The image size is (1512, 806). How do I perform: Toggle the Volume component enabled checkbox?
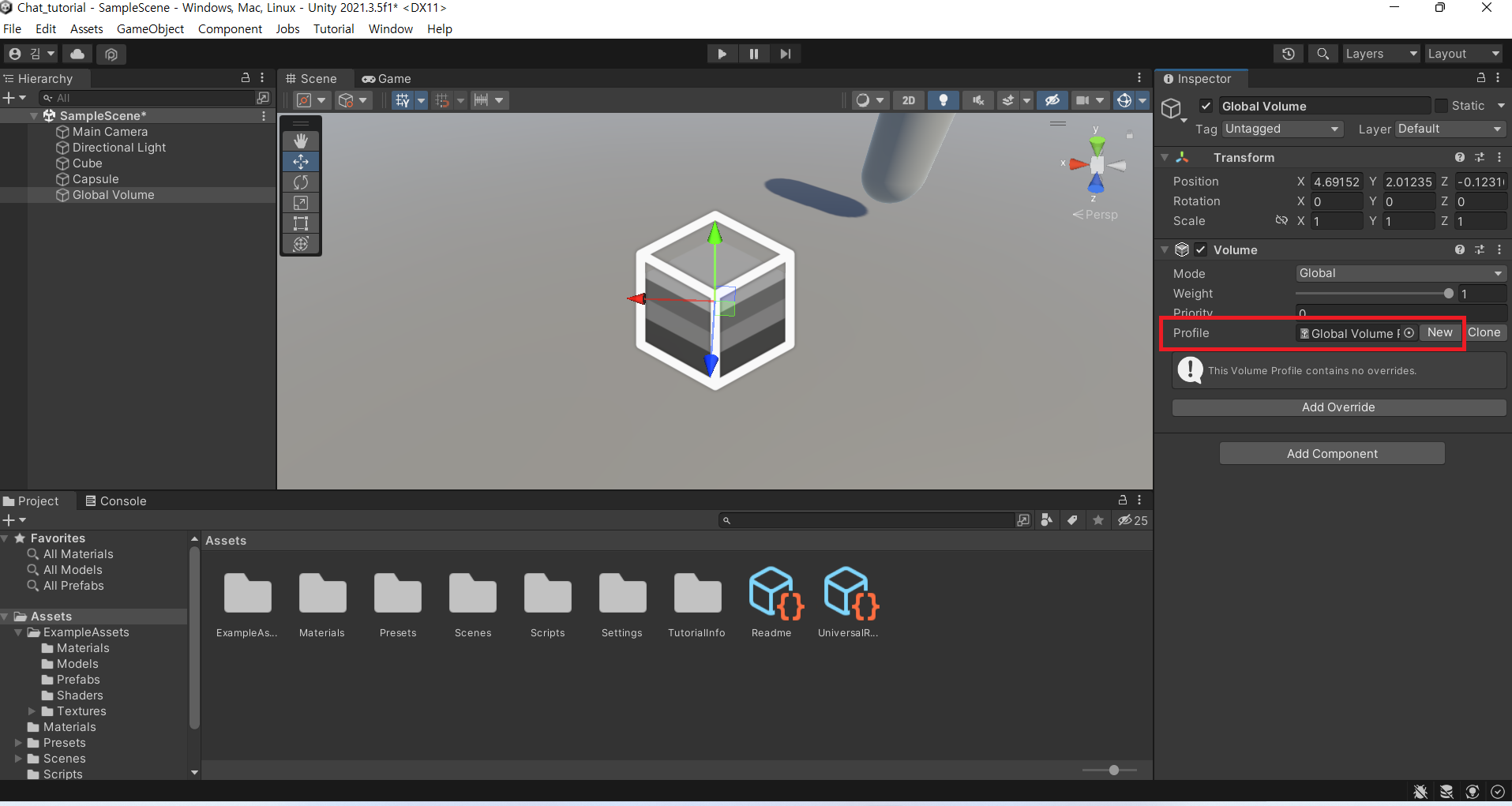click(x=1201, y=249)
